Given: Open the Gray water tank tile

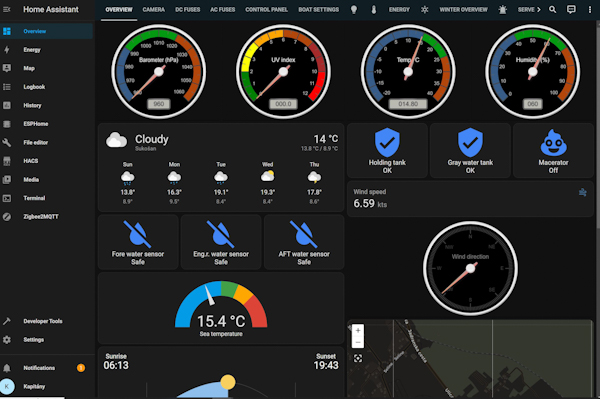Looking at the screenshot, I should [x=470, y=151].
